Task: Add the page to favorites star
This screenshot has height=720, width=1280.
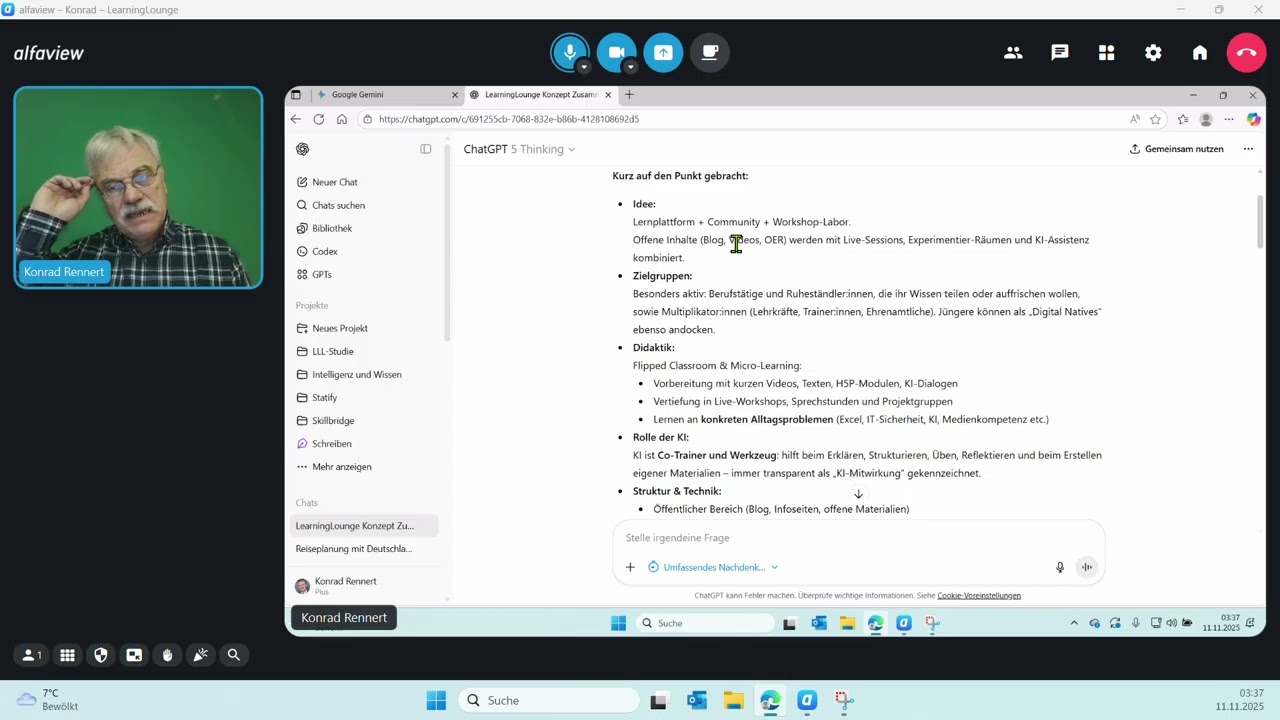Action: pyautogui.click(x=1156, y=119)
